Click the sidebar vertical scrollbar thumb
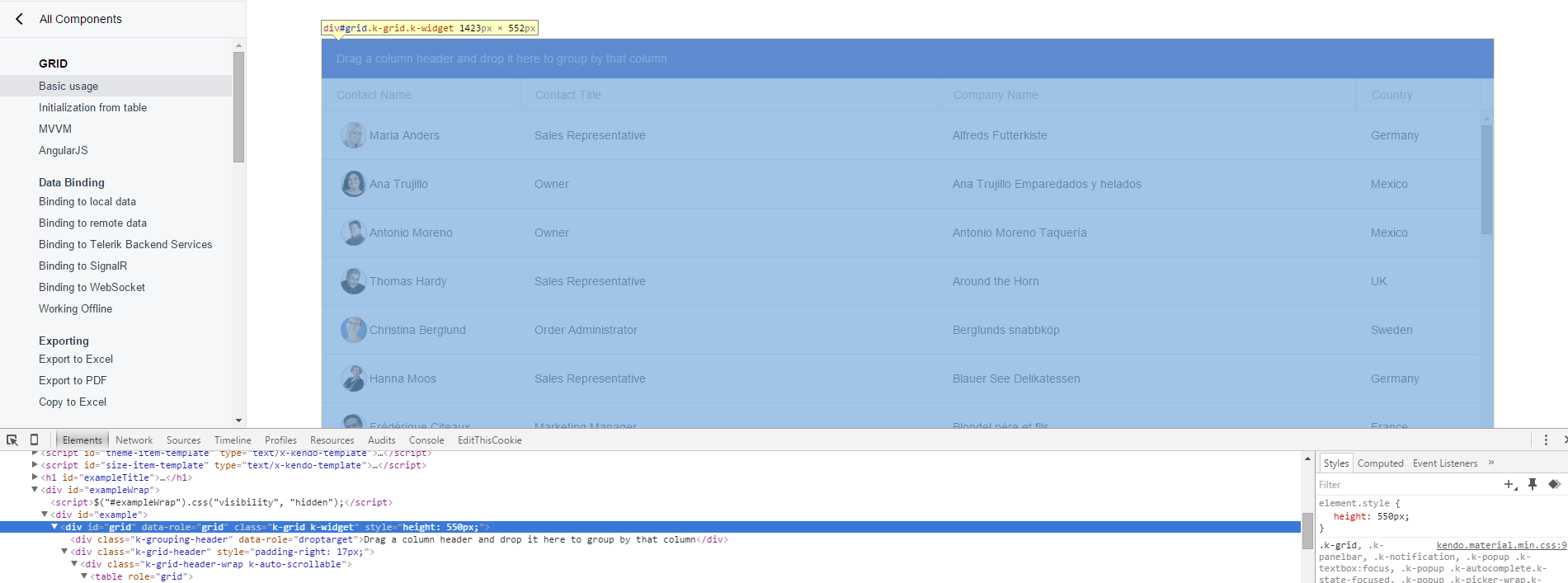The width and height of the screenshot is (1568, 583). pyautogui.click(x=238, y=107)
